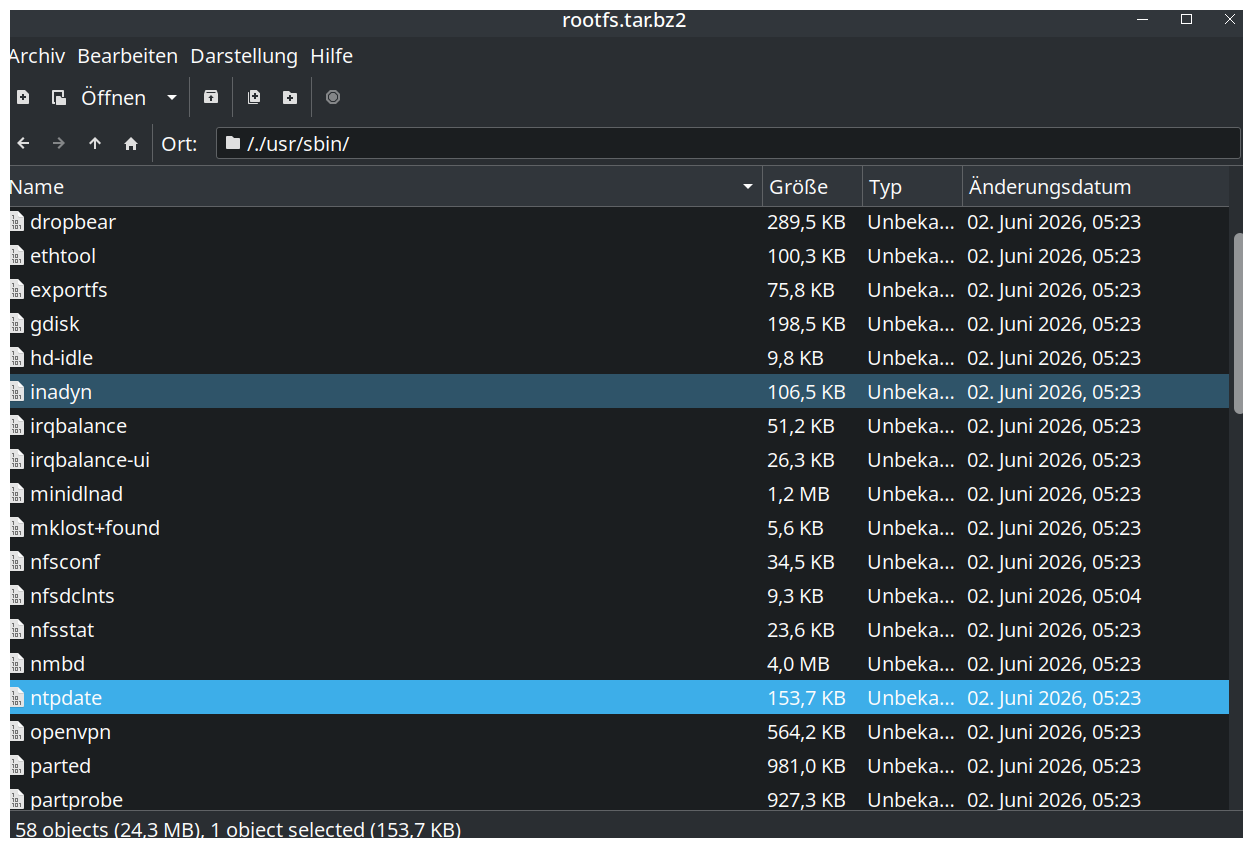This screenshot has height=848, width=1253.
Task: Select the highlighted ntpdate file name
Action: (x=66, y=698)
